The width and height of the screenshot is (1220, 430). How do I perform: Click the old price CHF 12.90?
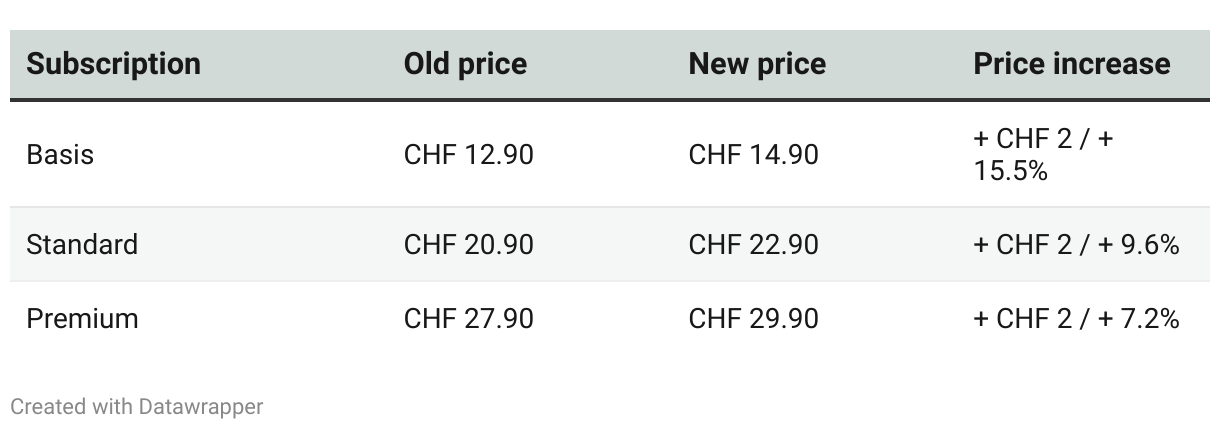468,155
